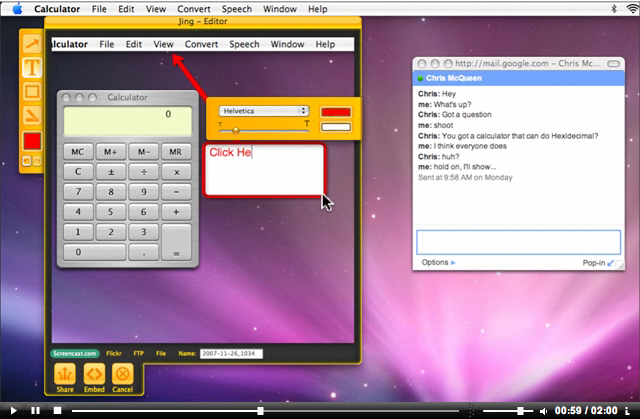This screenshot has height=419, width=640.
Task: Click the chat message input field
Action: click(518, 242)
